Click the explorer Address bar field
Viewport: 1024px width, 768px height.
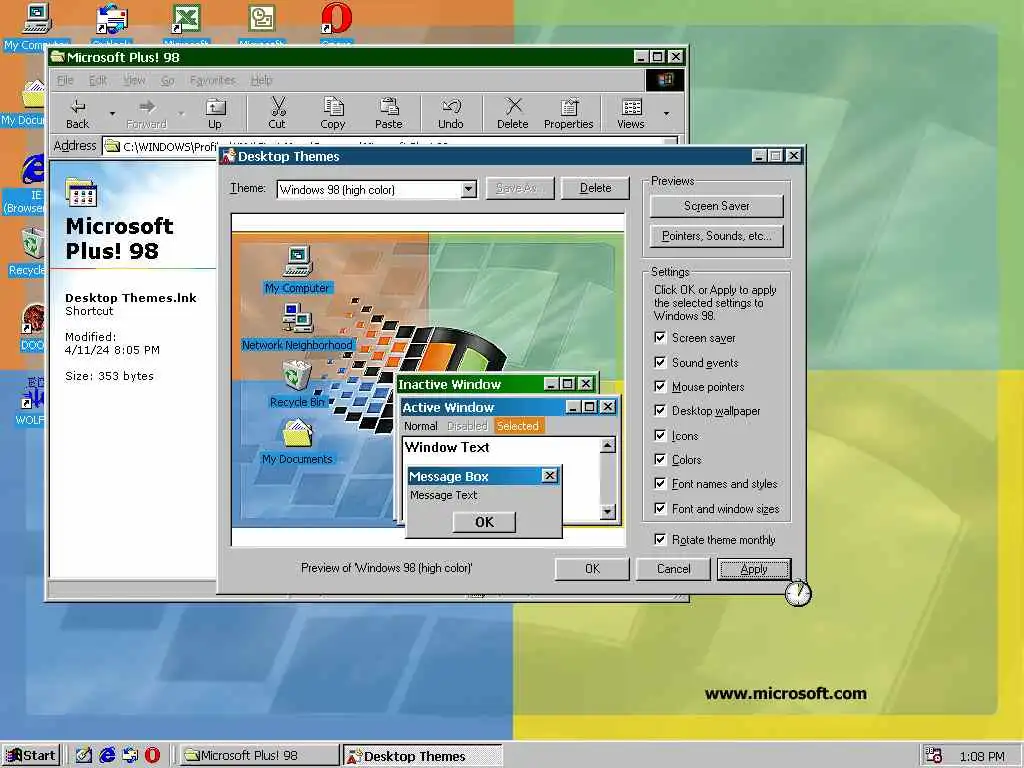tap(390, 146)
